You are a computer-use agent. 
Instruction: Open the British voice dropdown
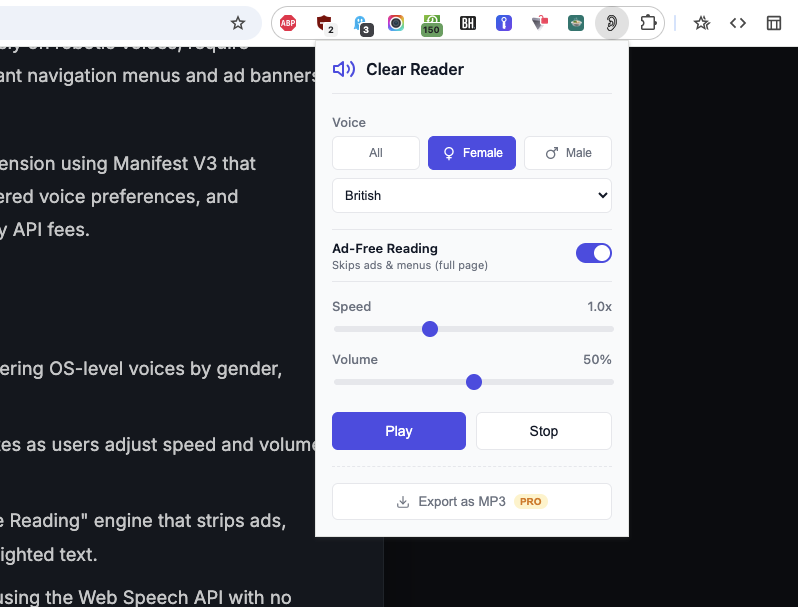pos(472,196)
